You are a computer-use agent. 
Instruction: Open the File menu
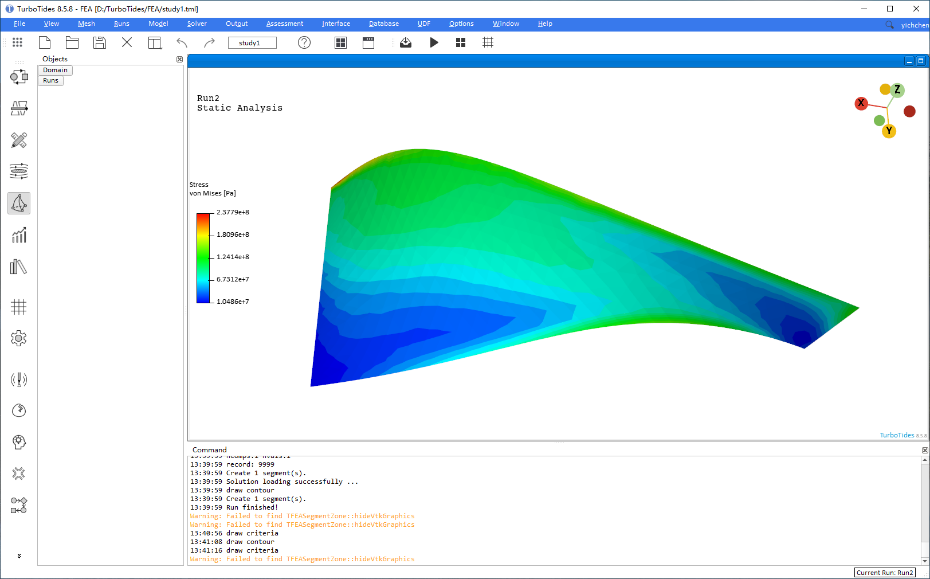19,24
